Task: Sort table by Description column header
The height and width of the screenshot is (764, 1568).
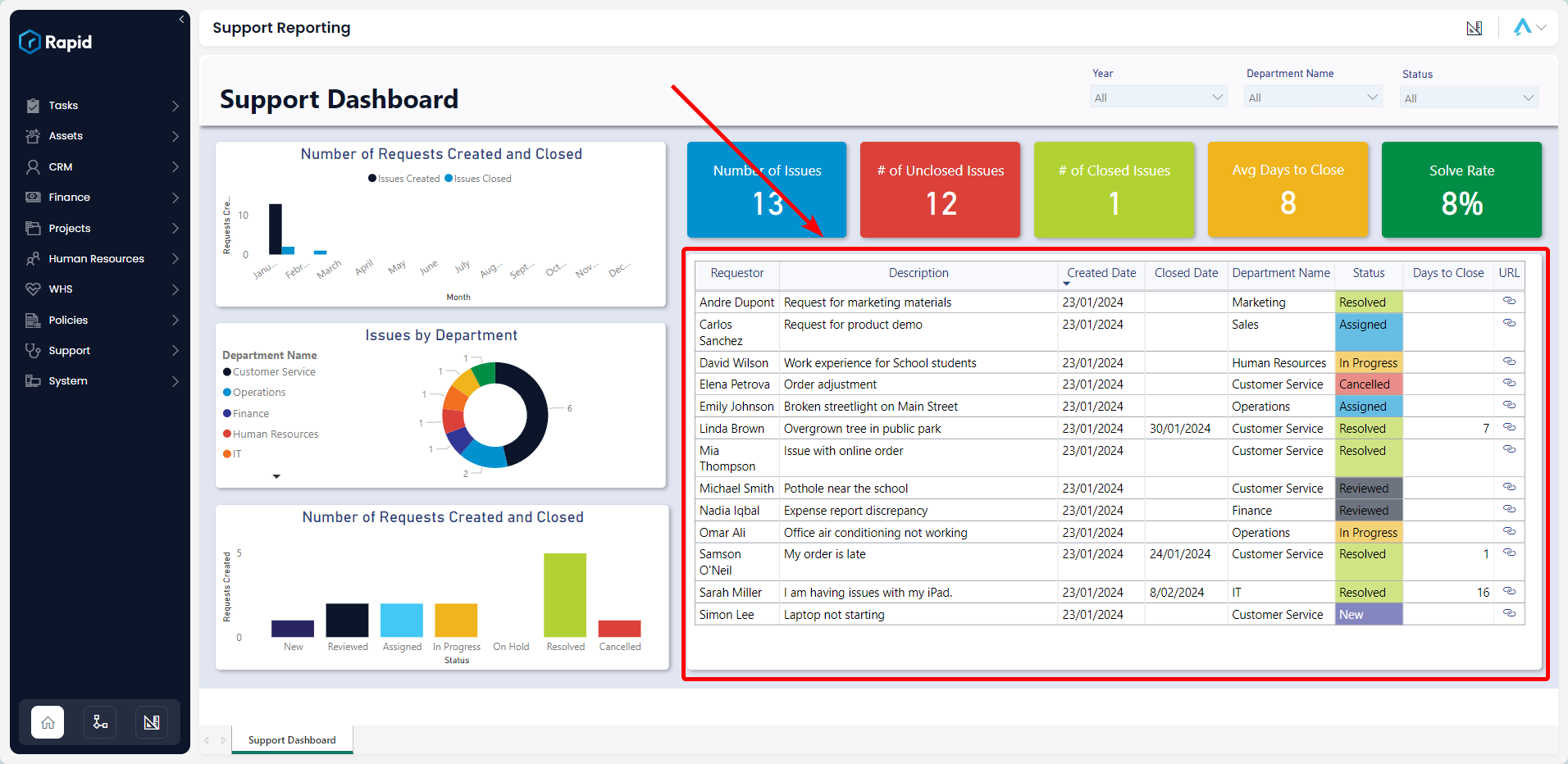Action: pyautogui.click(x=918, y=273)
